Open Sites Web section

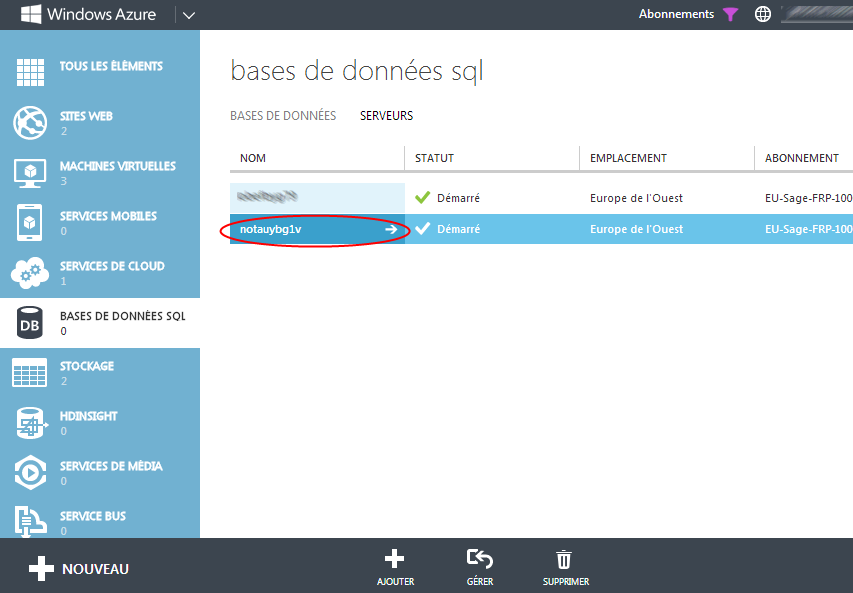(100, 122)
